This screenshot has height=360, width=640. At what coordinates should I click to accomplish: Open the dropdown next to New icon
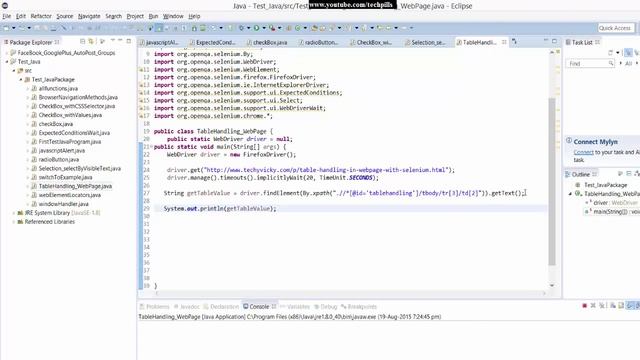coord(13,28)
